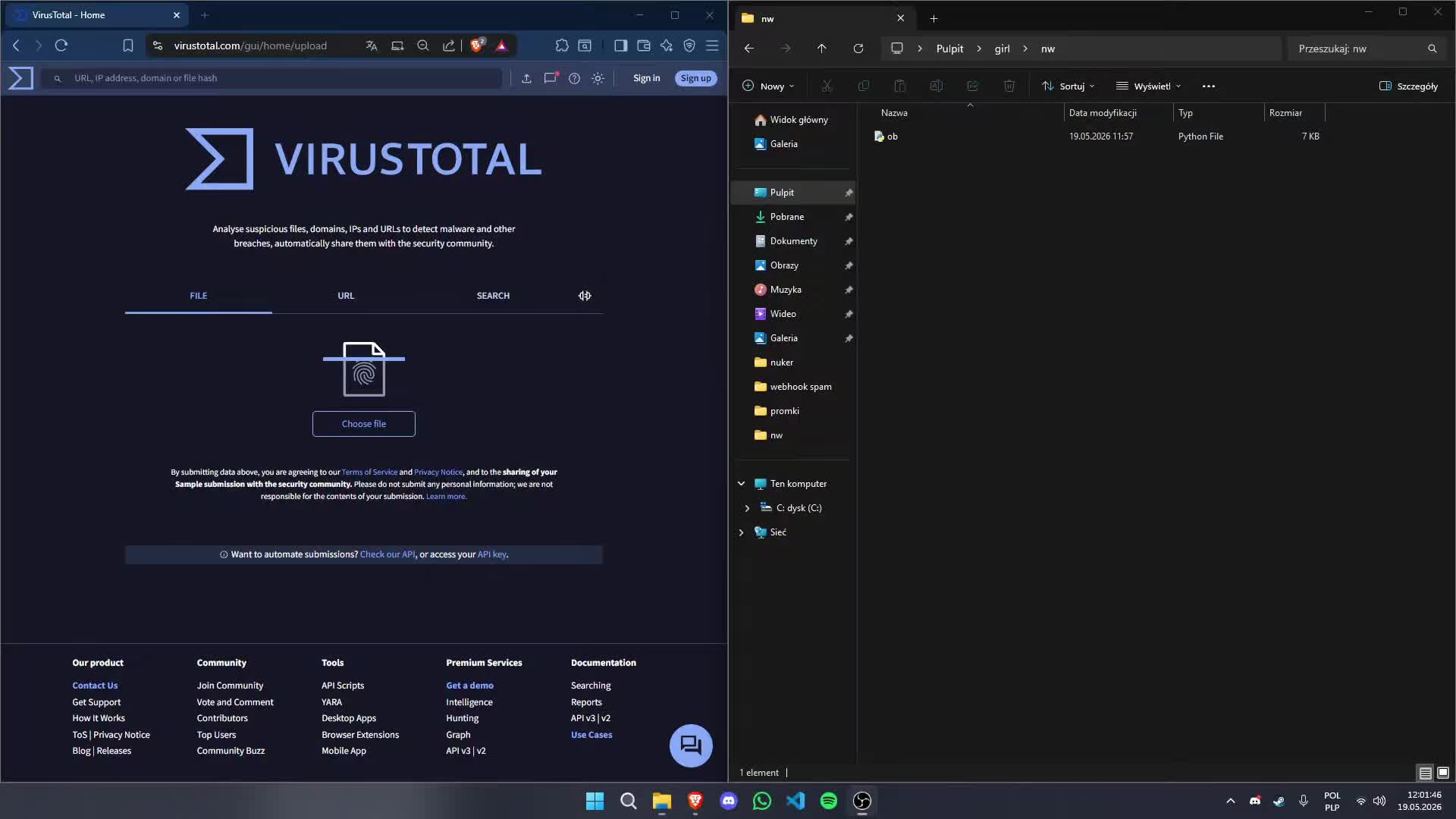Open Spotify from the taskbar

tap(829, 801)
